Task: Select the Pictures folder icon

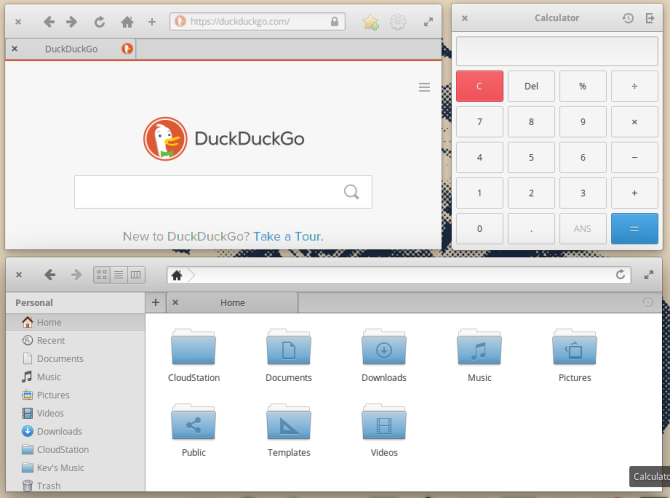Action: [575, 347]
